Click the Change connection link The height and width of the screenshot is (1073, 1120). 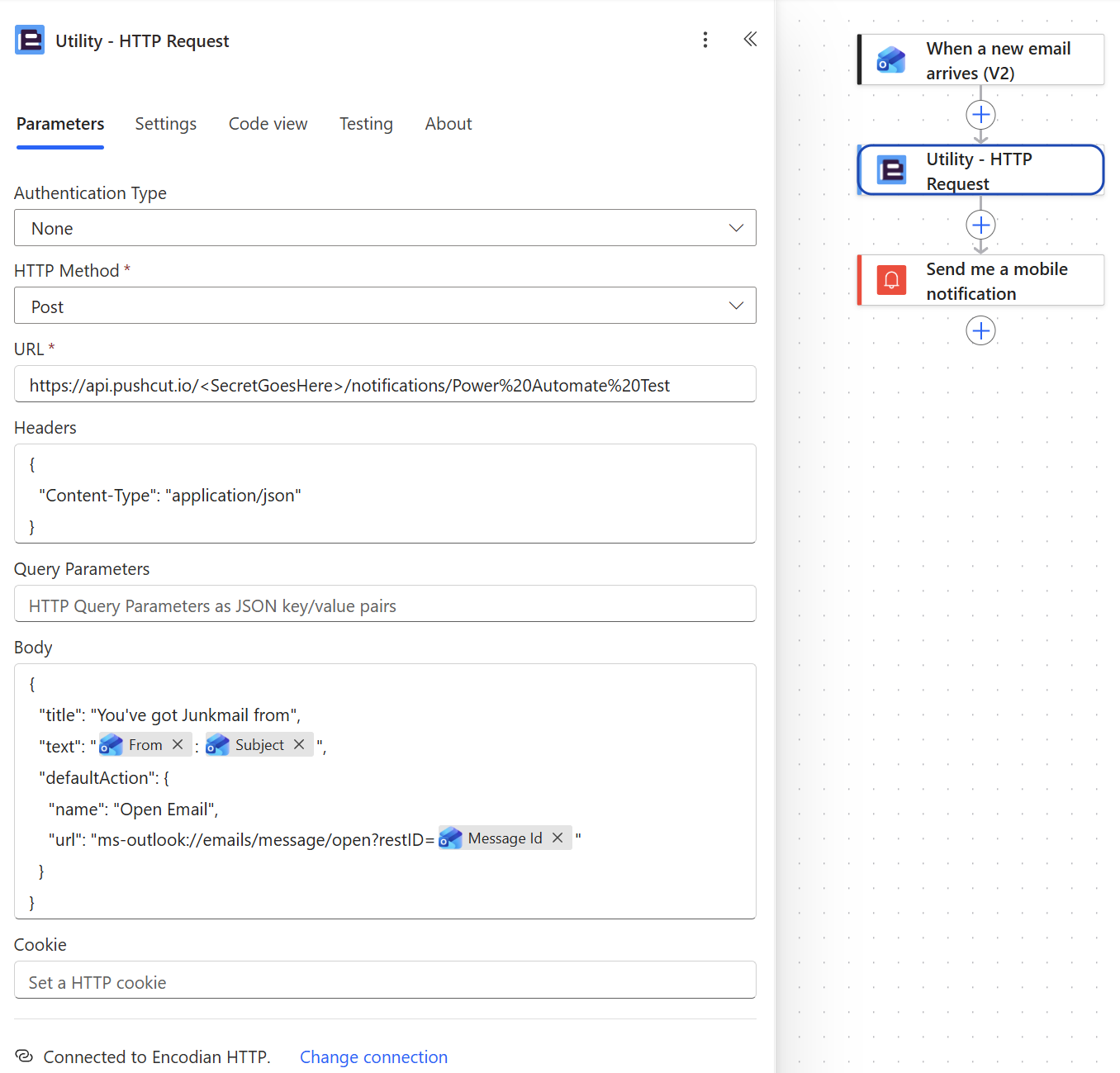(373, 1057)
